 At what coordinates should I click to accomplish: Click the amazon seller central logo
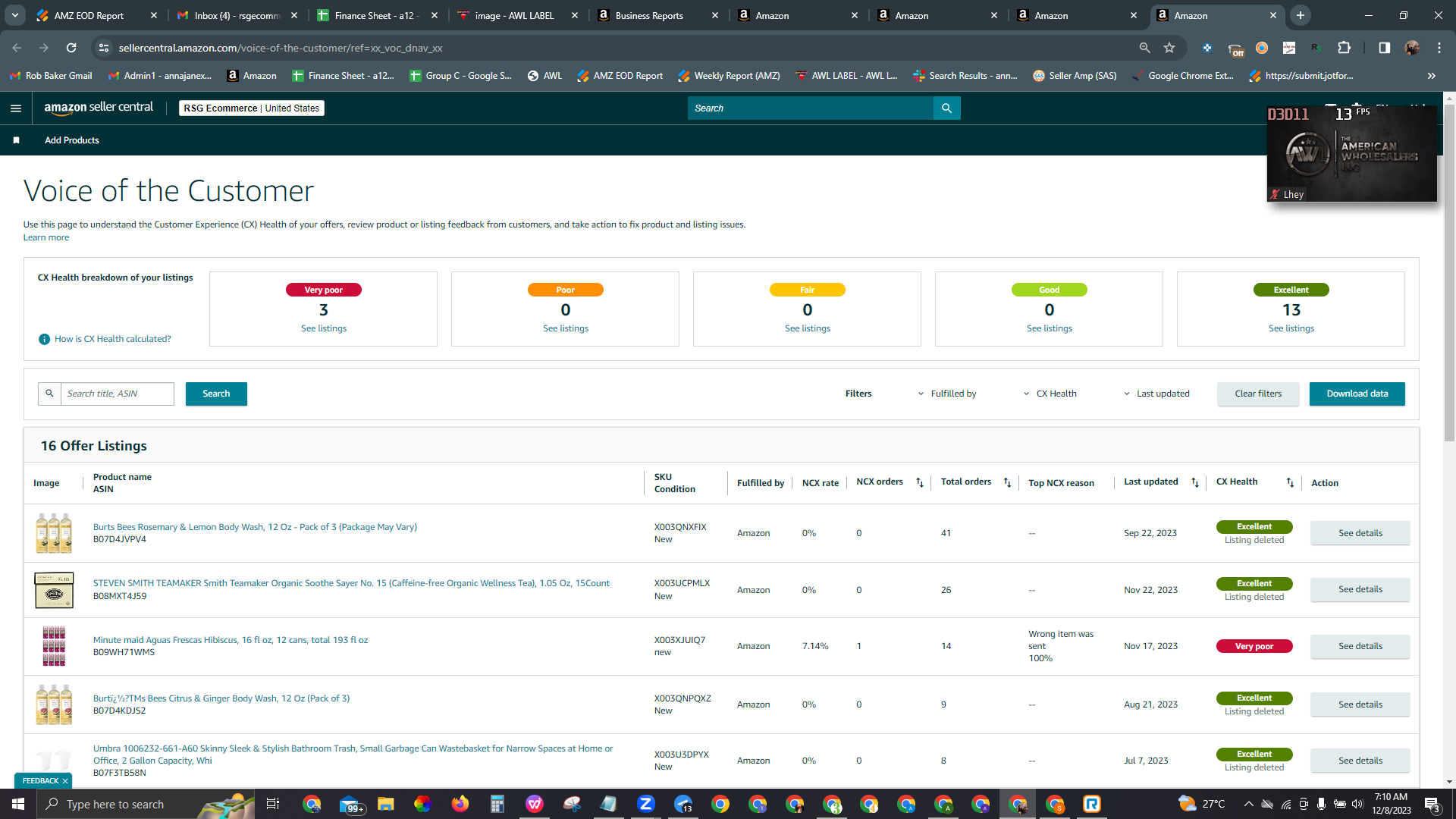click(x=99, y=108)
